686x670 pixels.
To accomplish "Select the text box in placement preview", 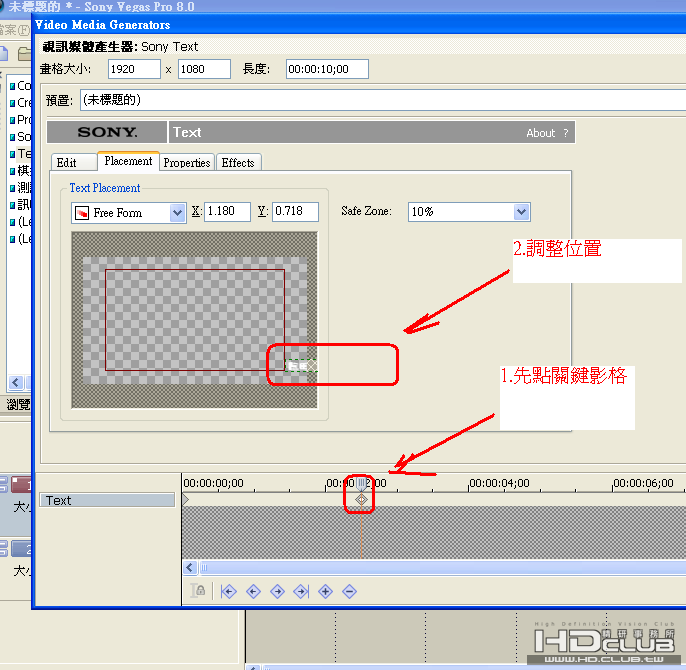I will (301, 365).
